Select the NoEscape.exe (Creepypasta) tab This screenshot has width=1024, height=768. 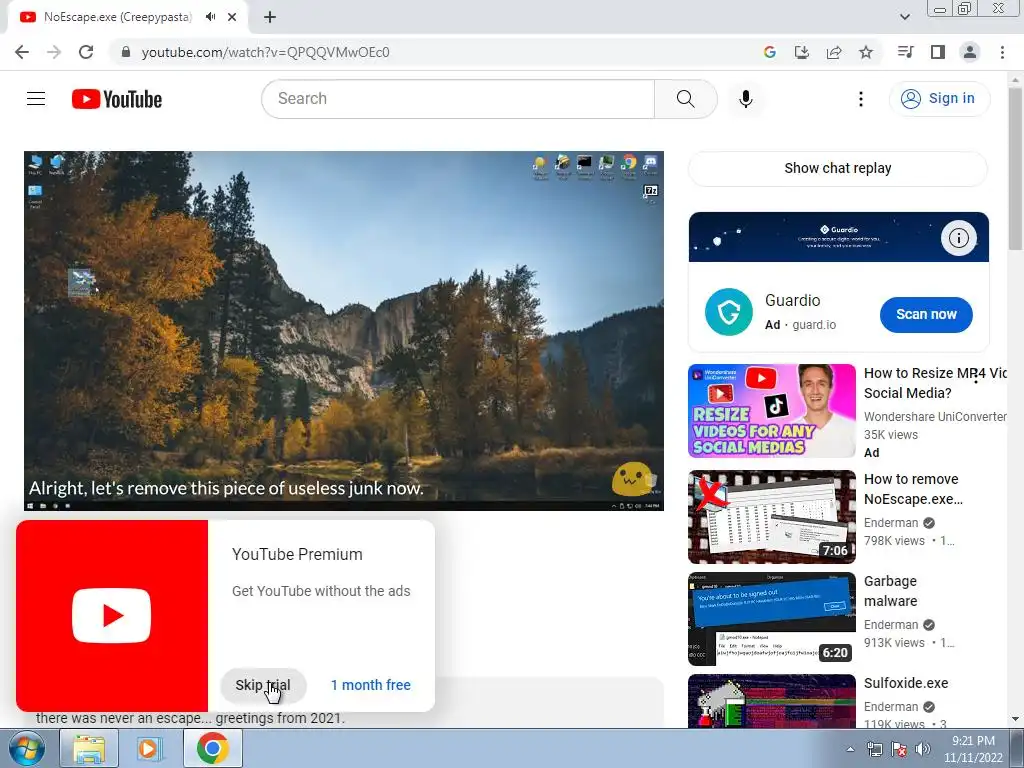coord(118,17)
